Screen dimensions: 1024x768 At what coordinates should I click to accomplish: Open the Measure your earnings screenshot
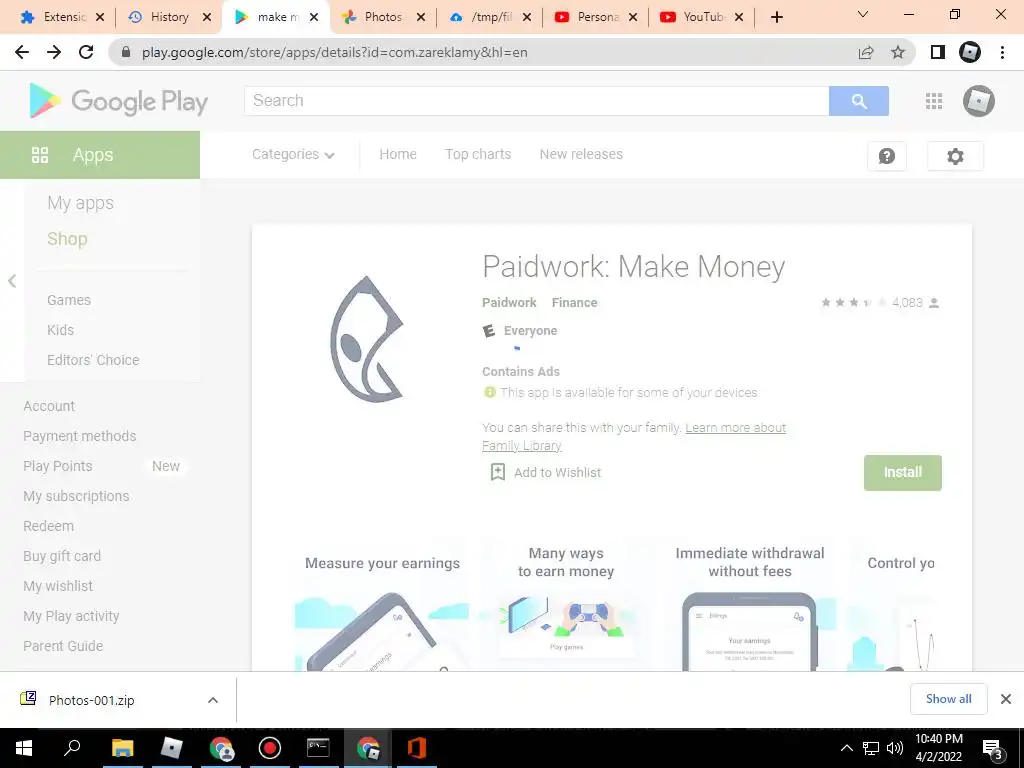[382, 605]
